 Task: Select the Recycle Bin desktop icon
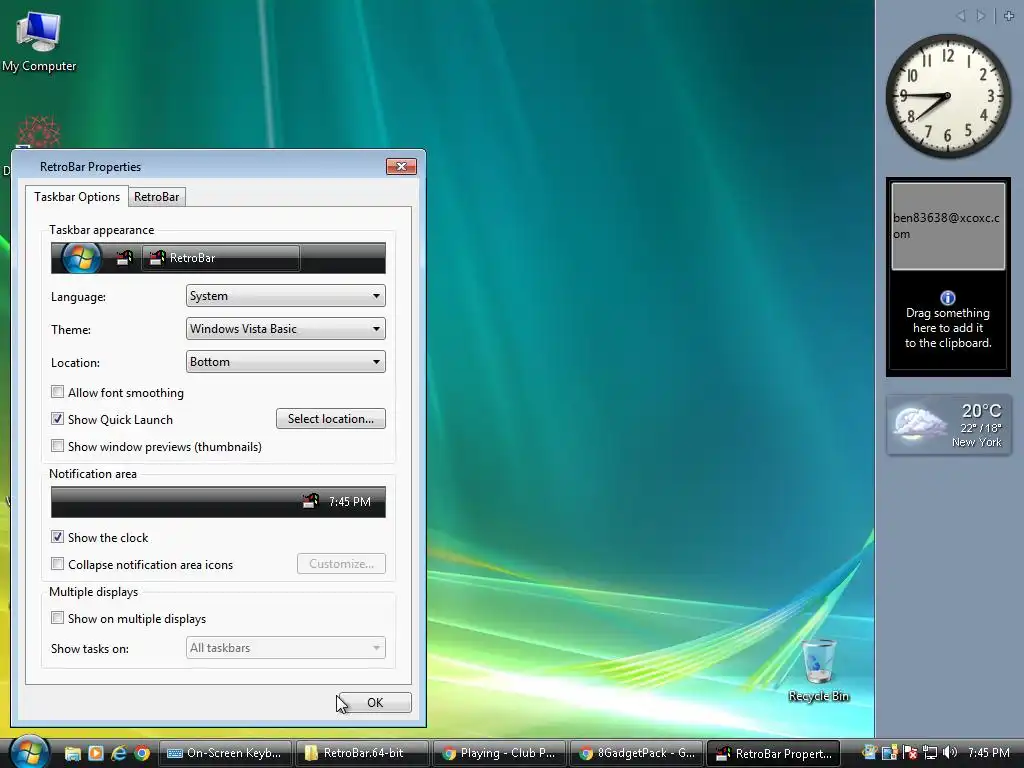[x=818, y=671]
